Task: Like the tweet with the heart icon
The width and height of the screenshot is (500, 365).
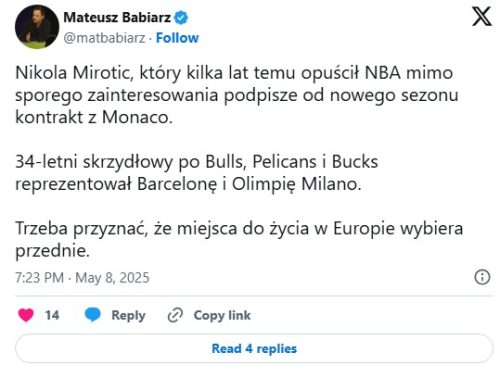Action: click(26, 315)
